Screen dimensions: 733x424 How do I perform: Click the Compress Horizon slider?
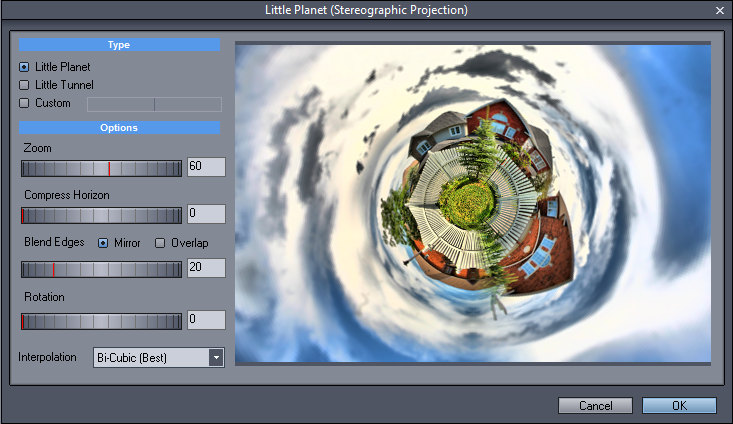point(101,215)
